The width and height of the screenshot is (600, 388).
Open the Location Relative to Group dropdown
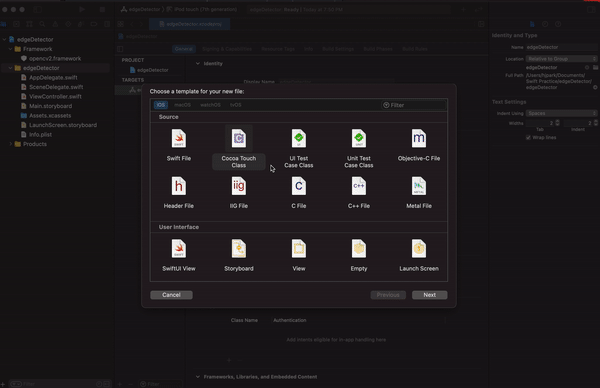click(561, 59)
